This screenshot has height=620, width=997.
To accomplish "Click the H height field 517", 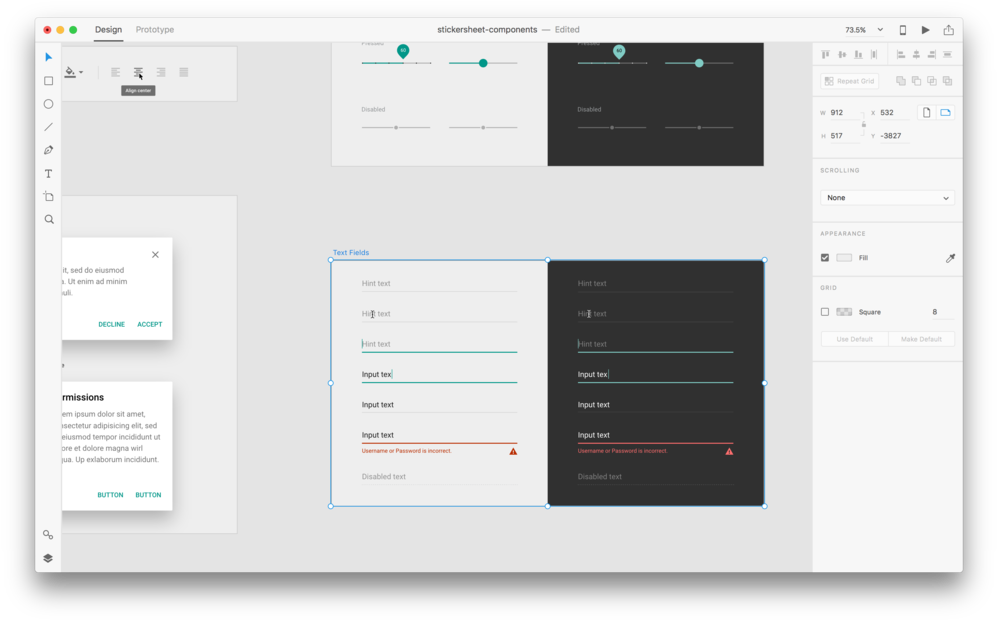I will pos(844,135).
